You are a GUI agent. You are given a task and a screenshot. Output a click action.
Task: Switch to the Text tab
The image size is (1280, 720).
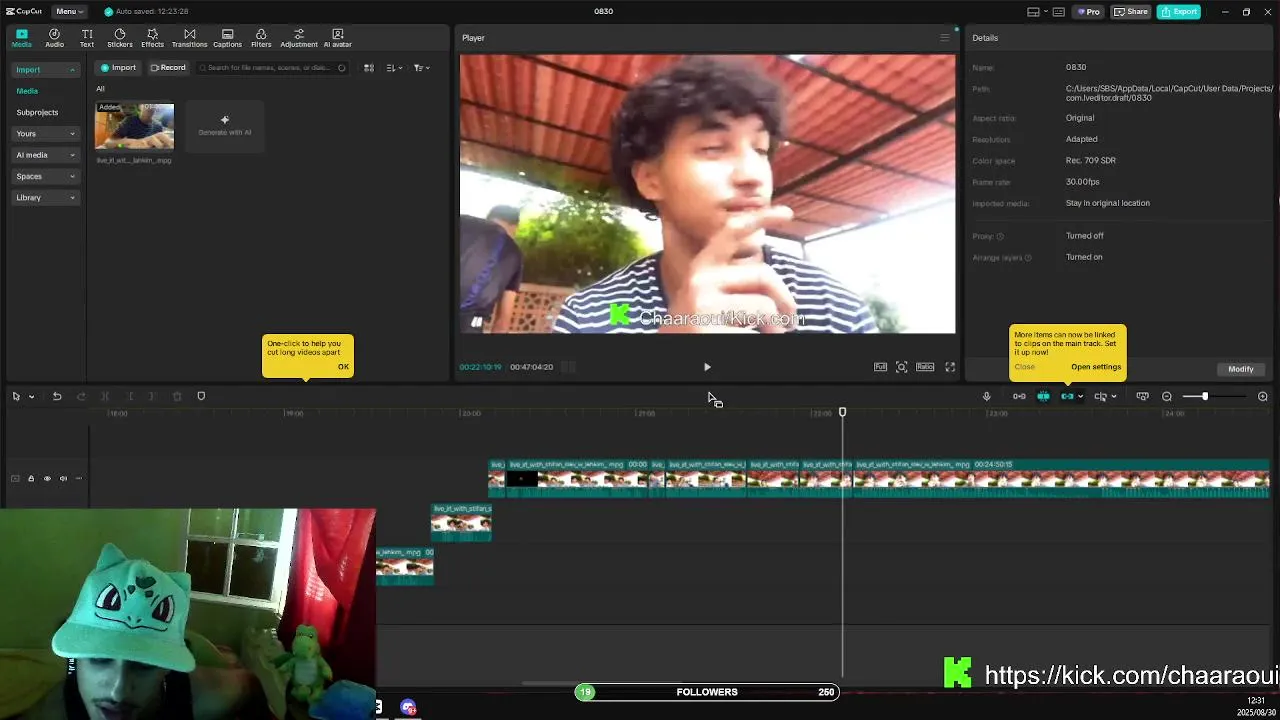tap(87, 38)
